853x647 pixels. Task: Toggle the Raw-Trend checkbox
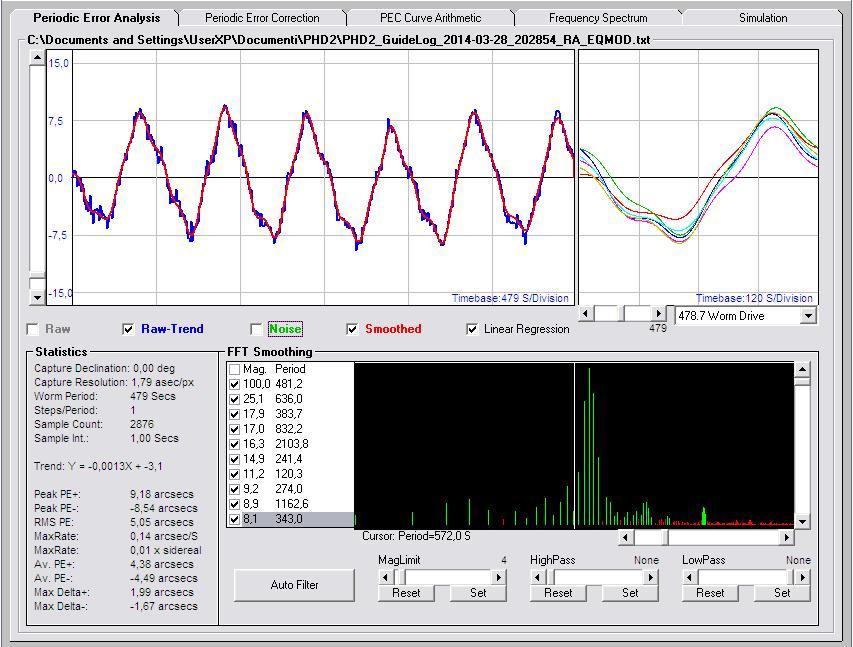click(128, 329)
